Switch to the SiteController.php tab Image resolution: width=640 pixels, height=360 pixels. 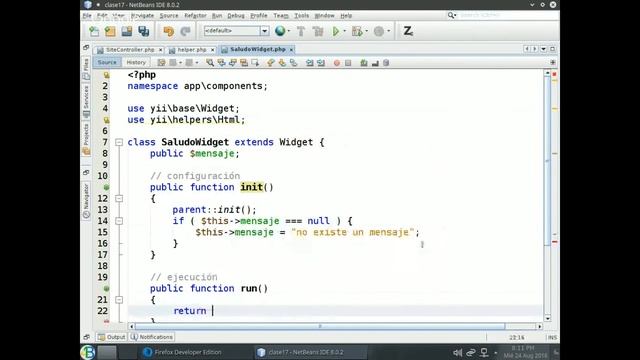click(130, 49)
